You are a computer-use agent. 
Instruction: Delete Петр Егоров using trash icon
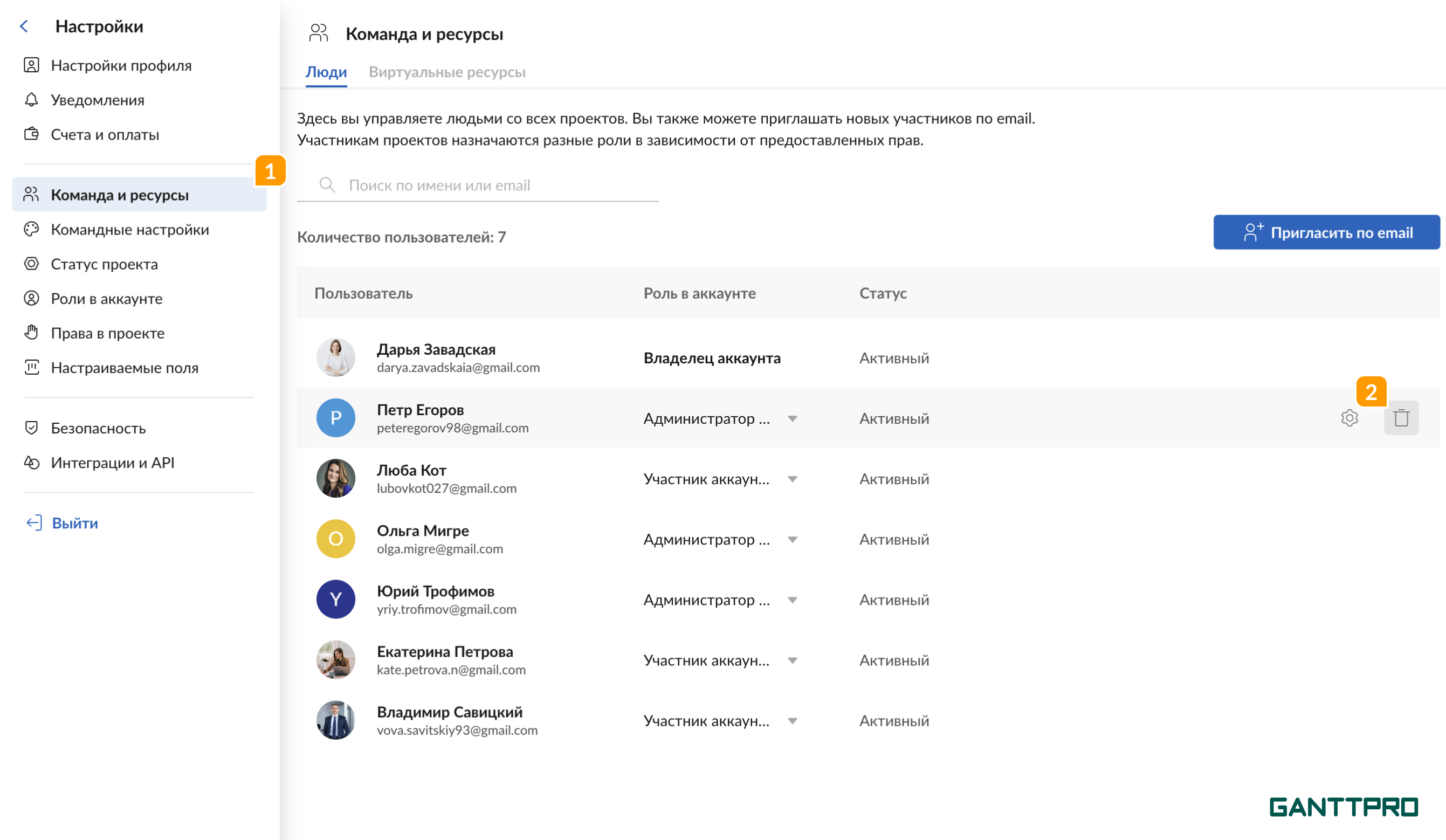1401,418
